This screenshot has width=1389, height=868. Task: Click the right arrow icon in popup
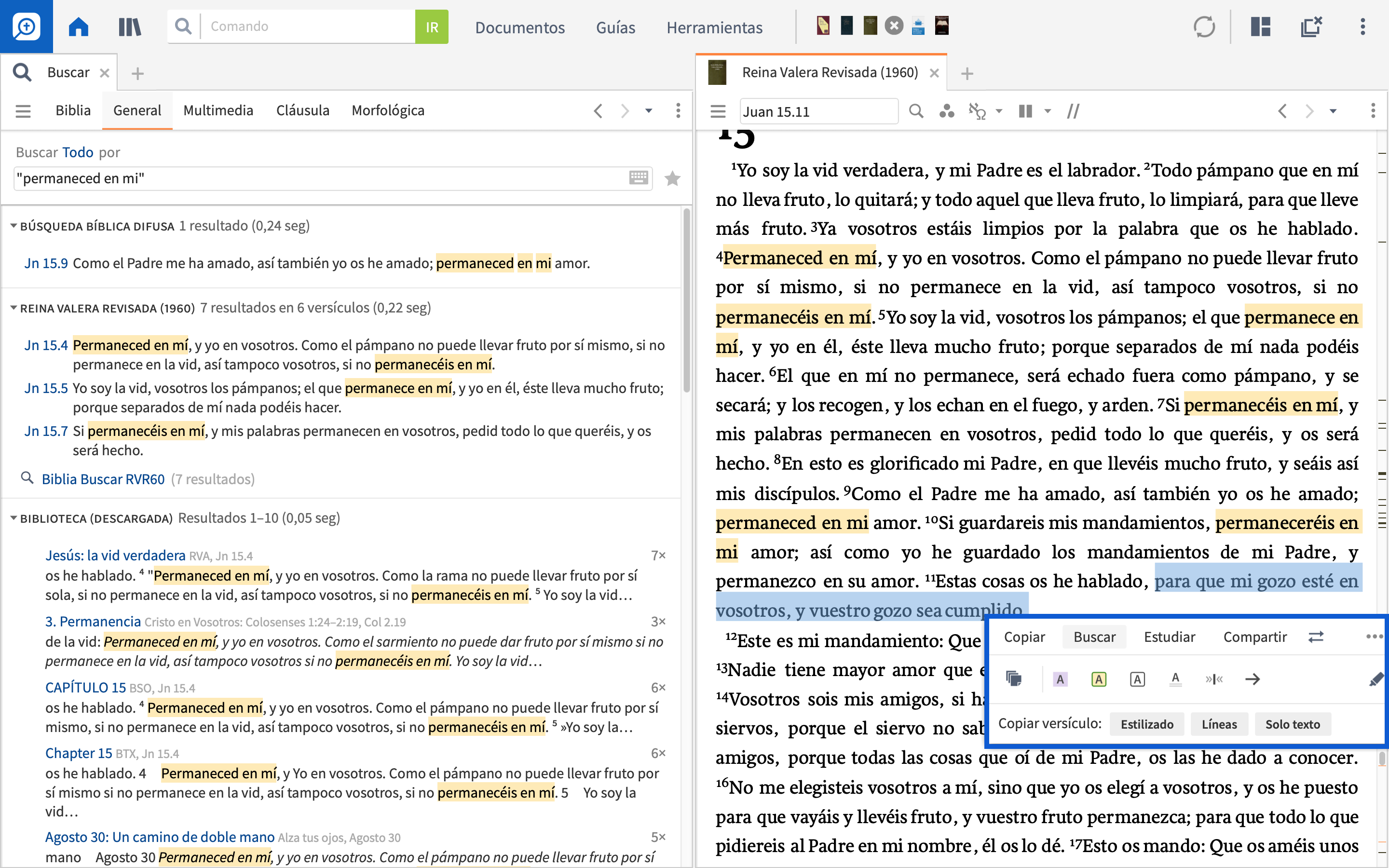coord(1253,679)
